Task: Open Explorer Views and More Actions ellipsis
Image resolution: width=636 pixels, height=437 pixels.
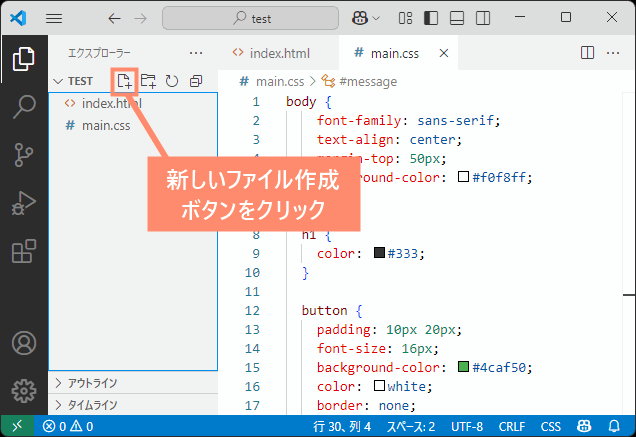Action: (196, 53)
